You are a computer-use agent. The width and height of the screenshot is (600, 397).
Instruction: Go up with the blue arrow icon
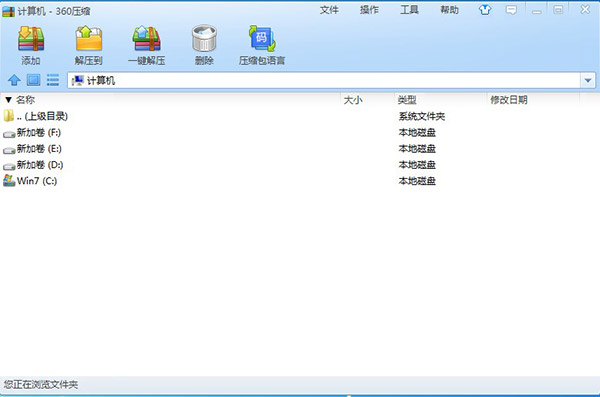14,80
